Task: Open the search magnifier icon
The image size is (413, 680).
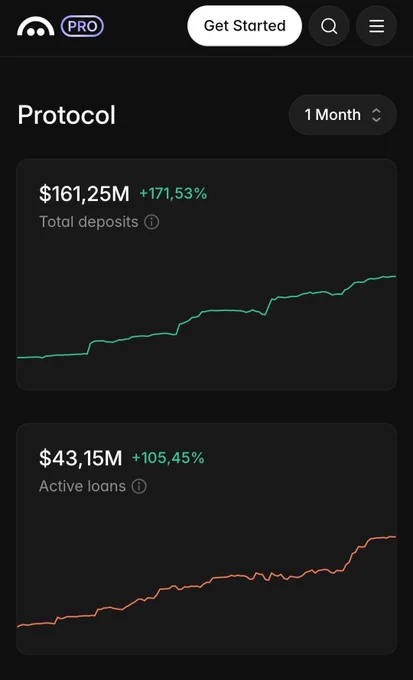Action: click(x=329, y=26)
